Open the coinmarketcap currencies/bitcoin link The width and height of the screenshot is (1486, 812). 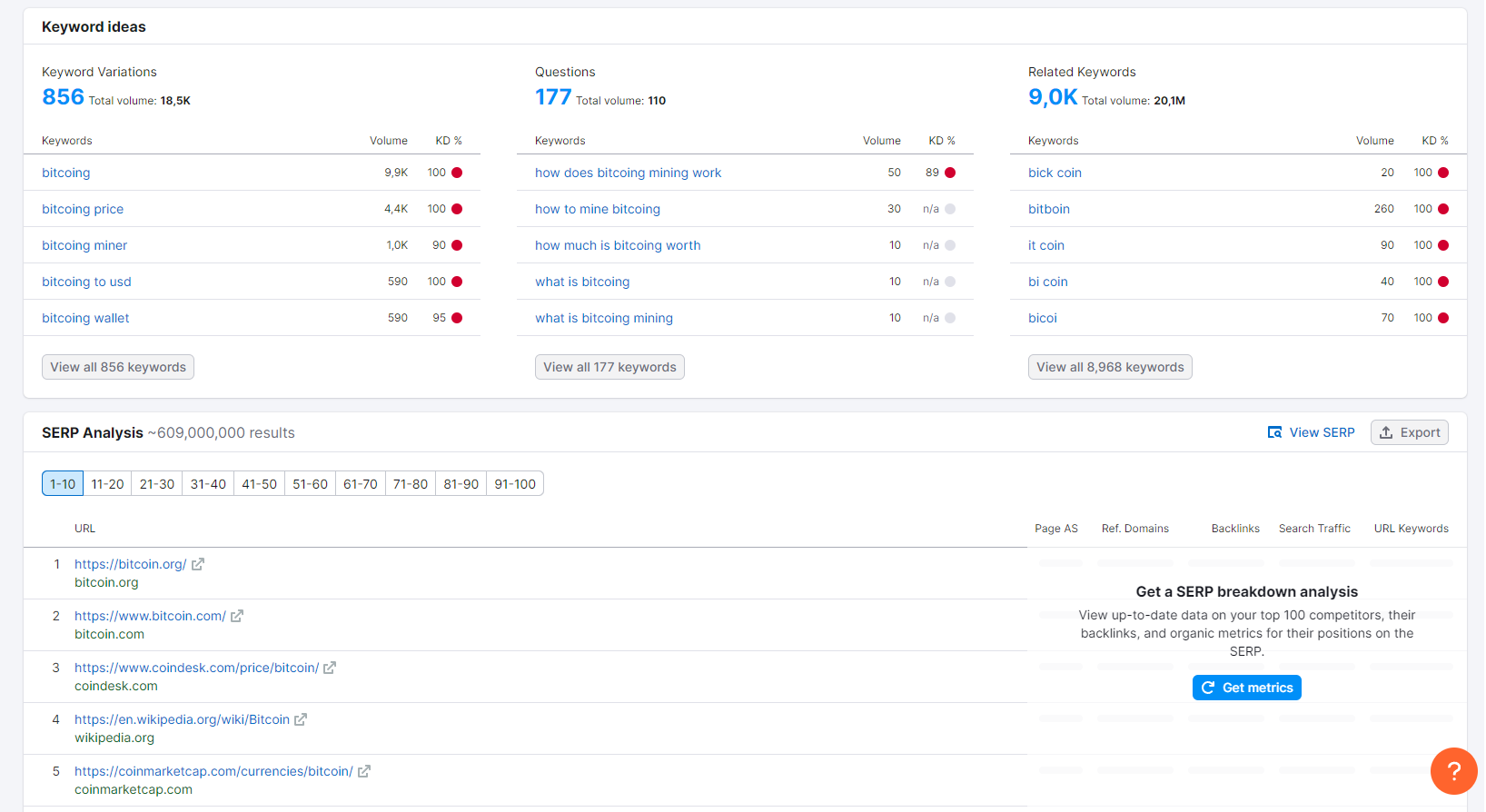pyautogui.click(x=213, y=771)
